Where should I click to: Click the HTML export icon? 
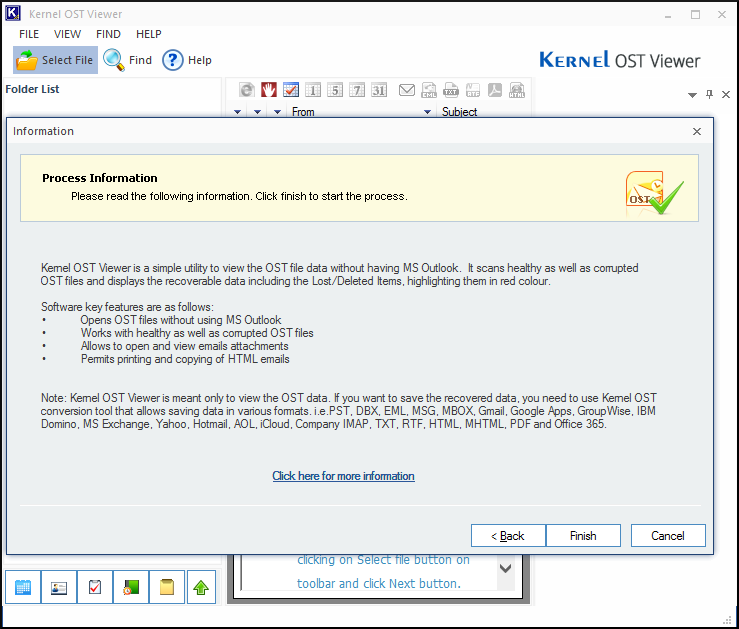coord(517,90)
